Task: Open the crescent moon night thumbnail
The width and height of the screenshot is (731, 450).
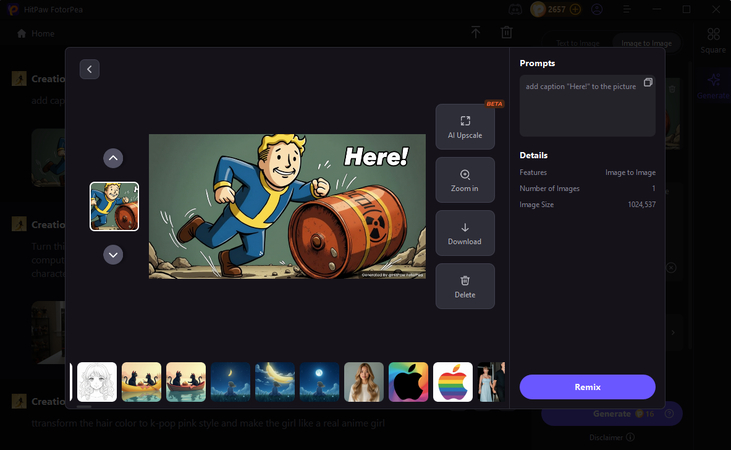Action: (x=275, y=382)
